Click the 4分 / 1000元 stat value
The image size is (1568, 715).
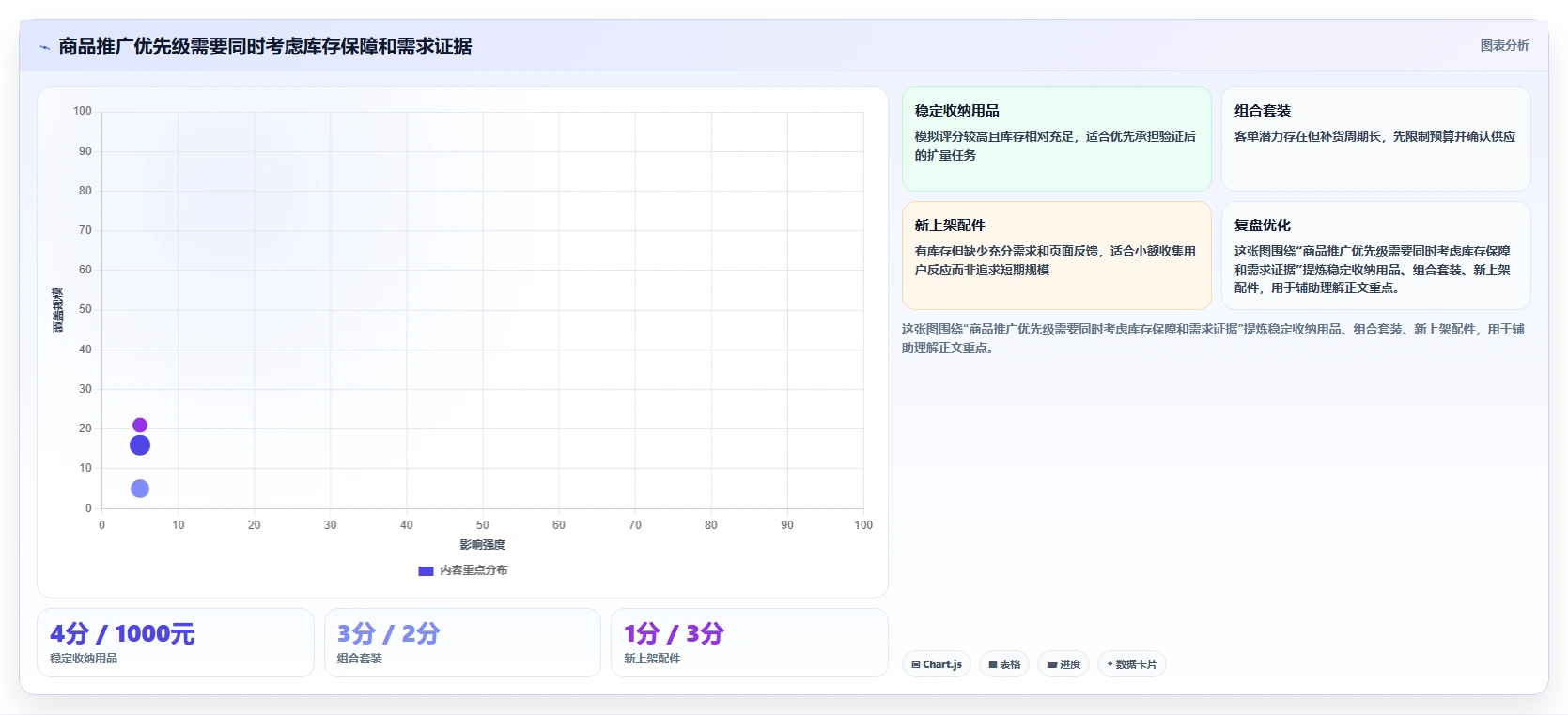coord(122,633)
